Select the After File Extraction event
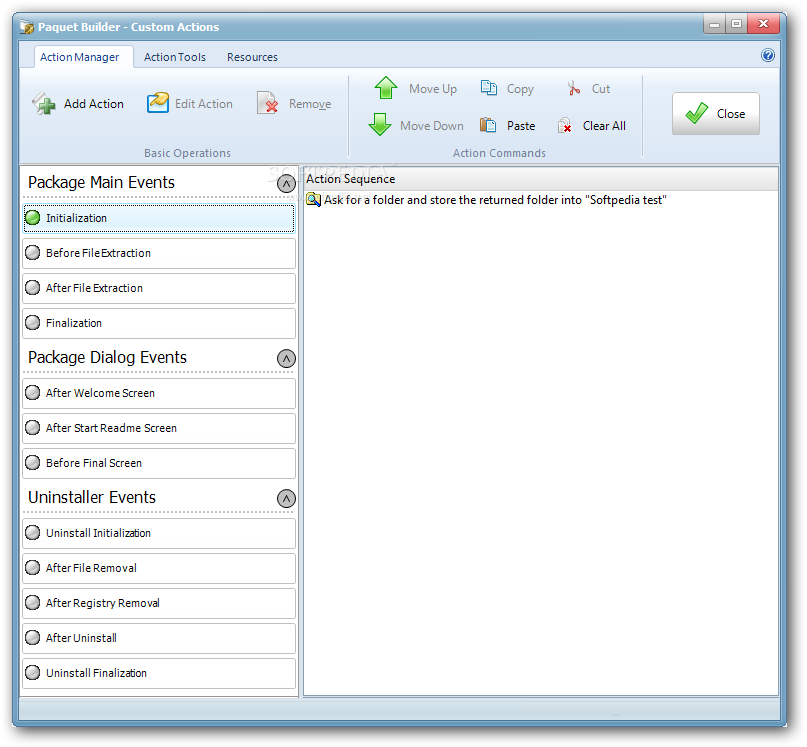 pos(159,288)
